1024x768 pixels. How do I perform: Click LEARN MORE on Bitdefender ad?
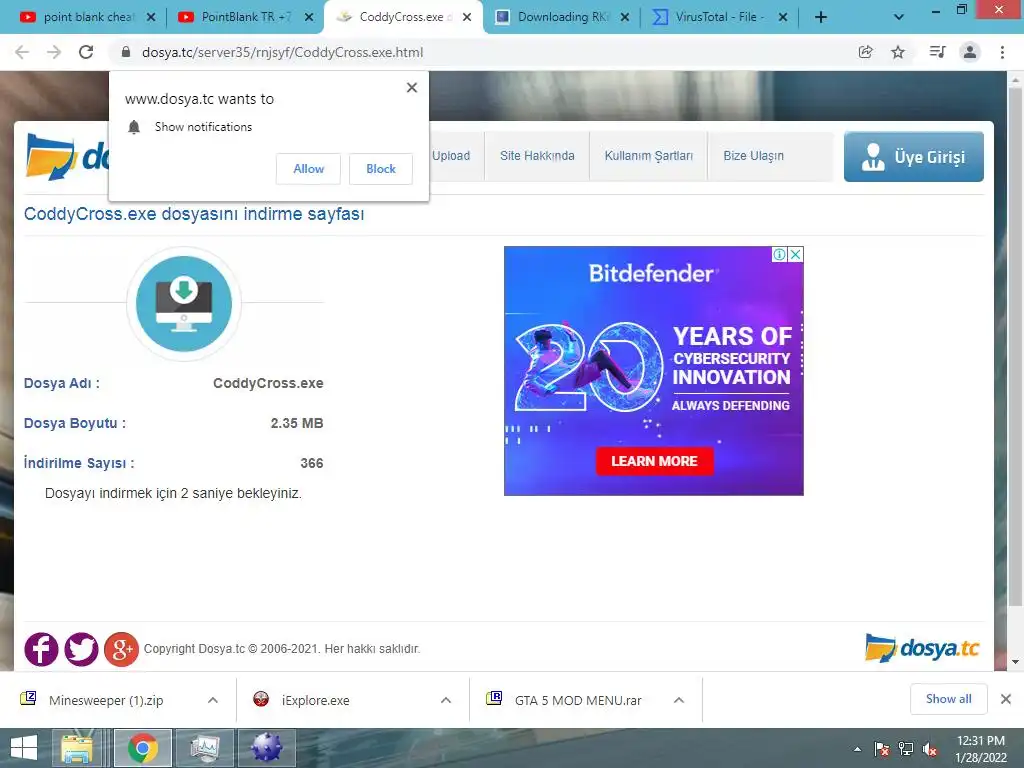click(654, 461)
